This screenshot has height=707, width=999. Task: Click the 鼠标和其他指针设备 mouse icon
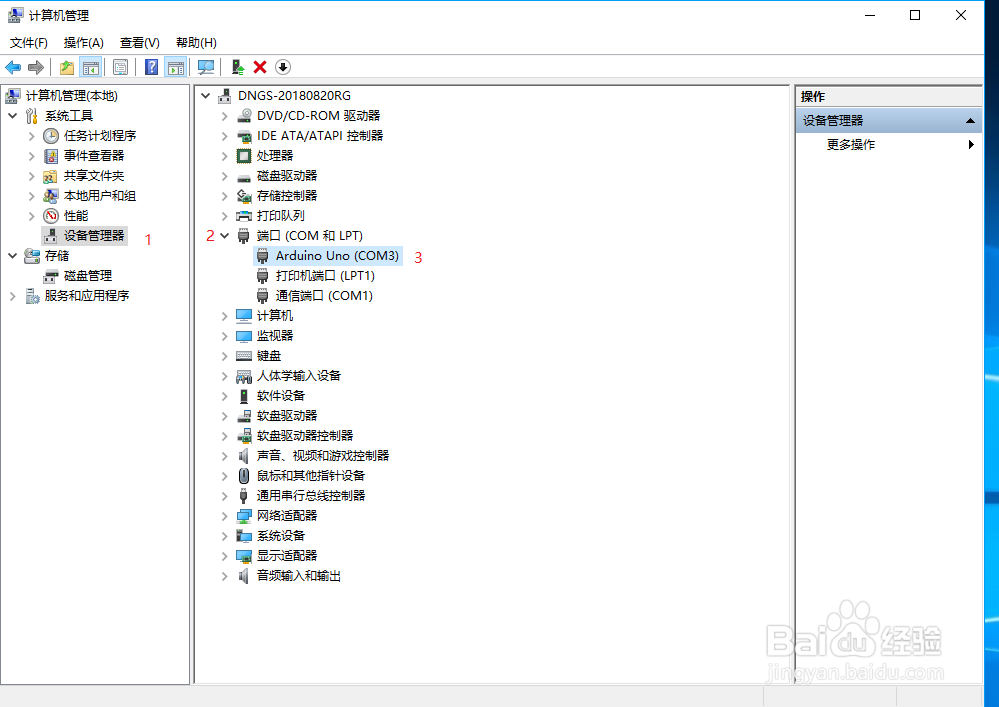244,476
